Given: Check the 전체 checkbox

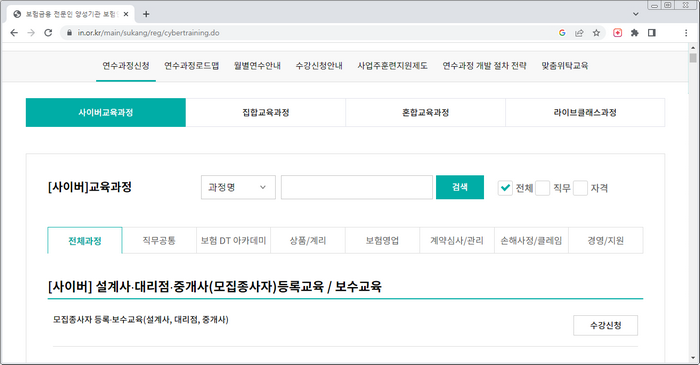Looking at the screenshot, I should pyautogui.click(x=505, y=188).
